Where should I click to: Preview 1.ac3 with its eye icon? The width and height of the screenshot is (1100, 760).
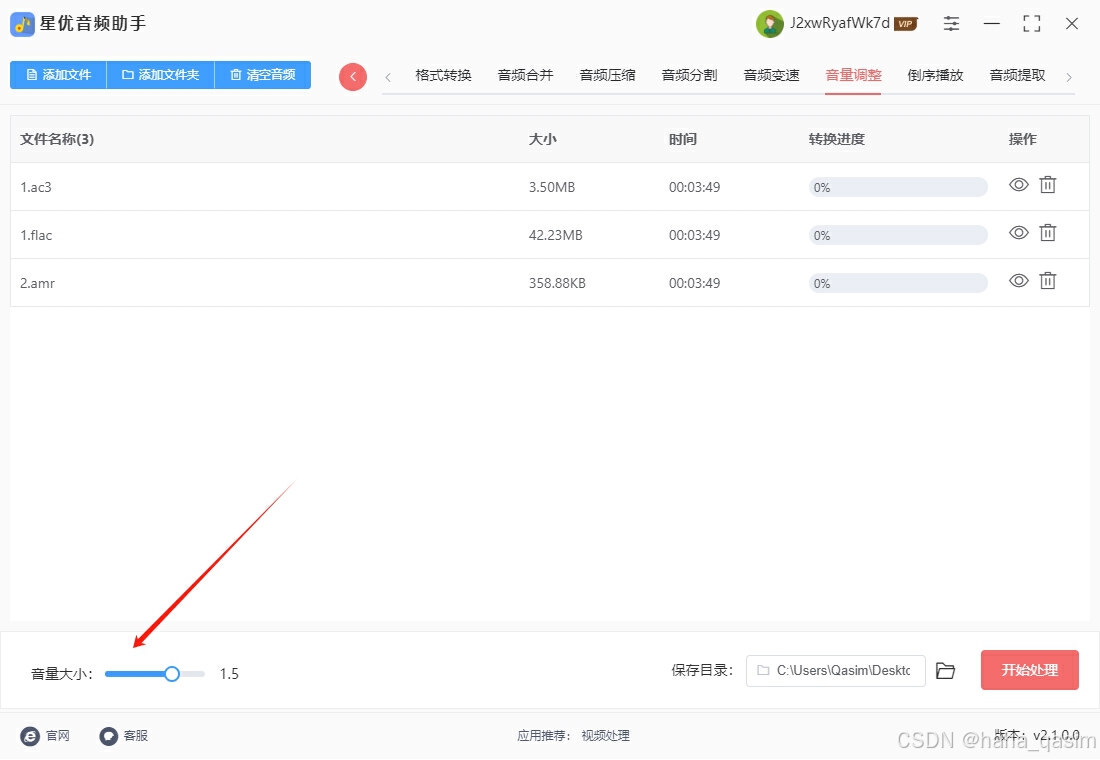click(1019, 185)
